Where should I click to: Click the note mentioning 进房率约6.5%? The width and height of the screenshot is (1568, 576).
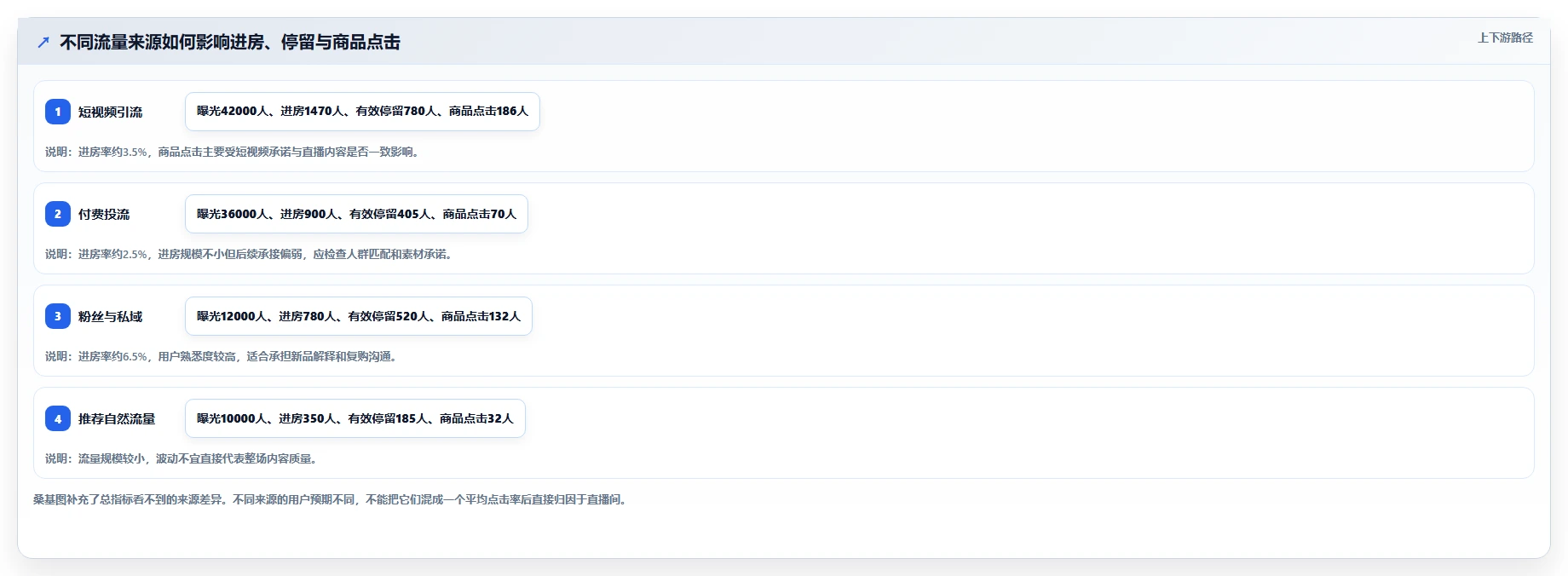(222, 356)
